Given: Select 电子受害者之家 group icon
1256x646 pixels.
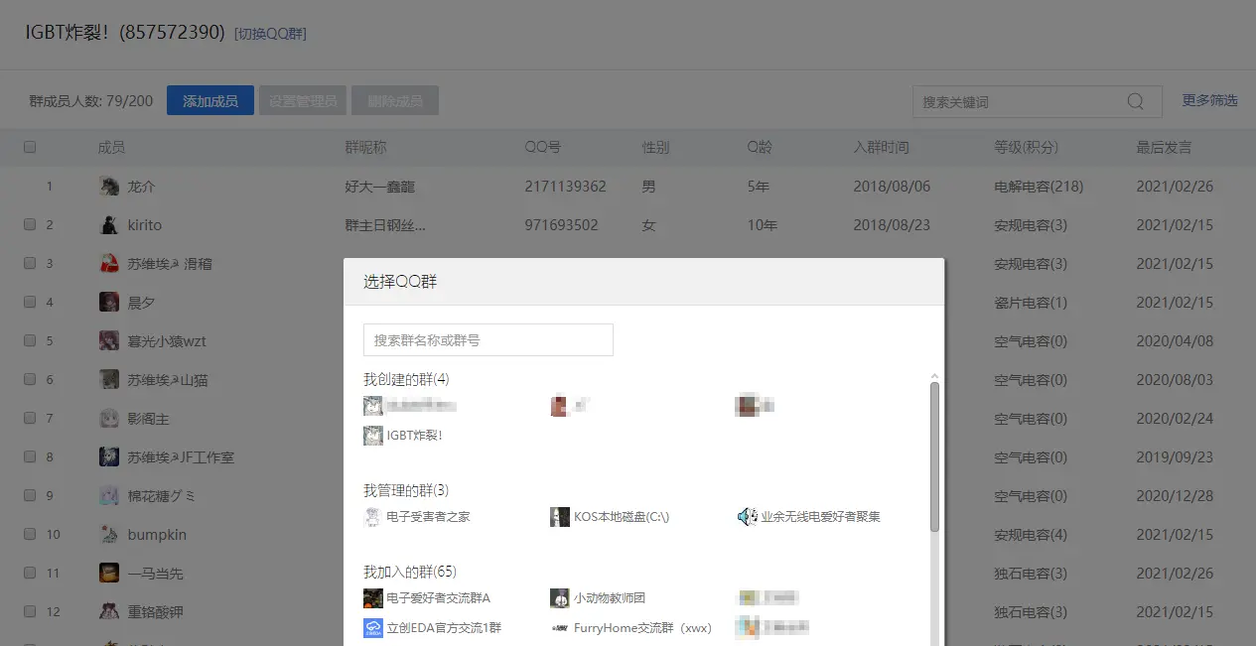Looking at the screenshot, I should coord(373,517).
